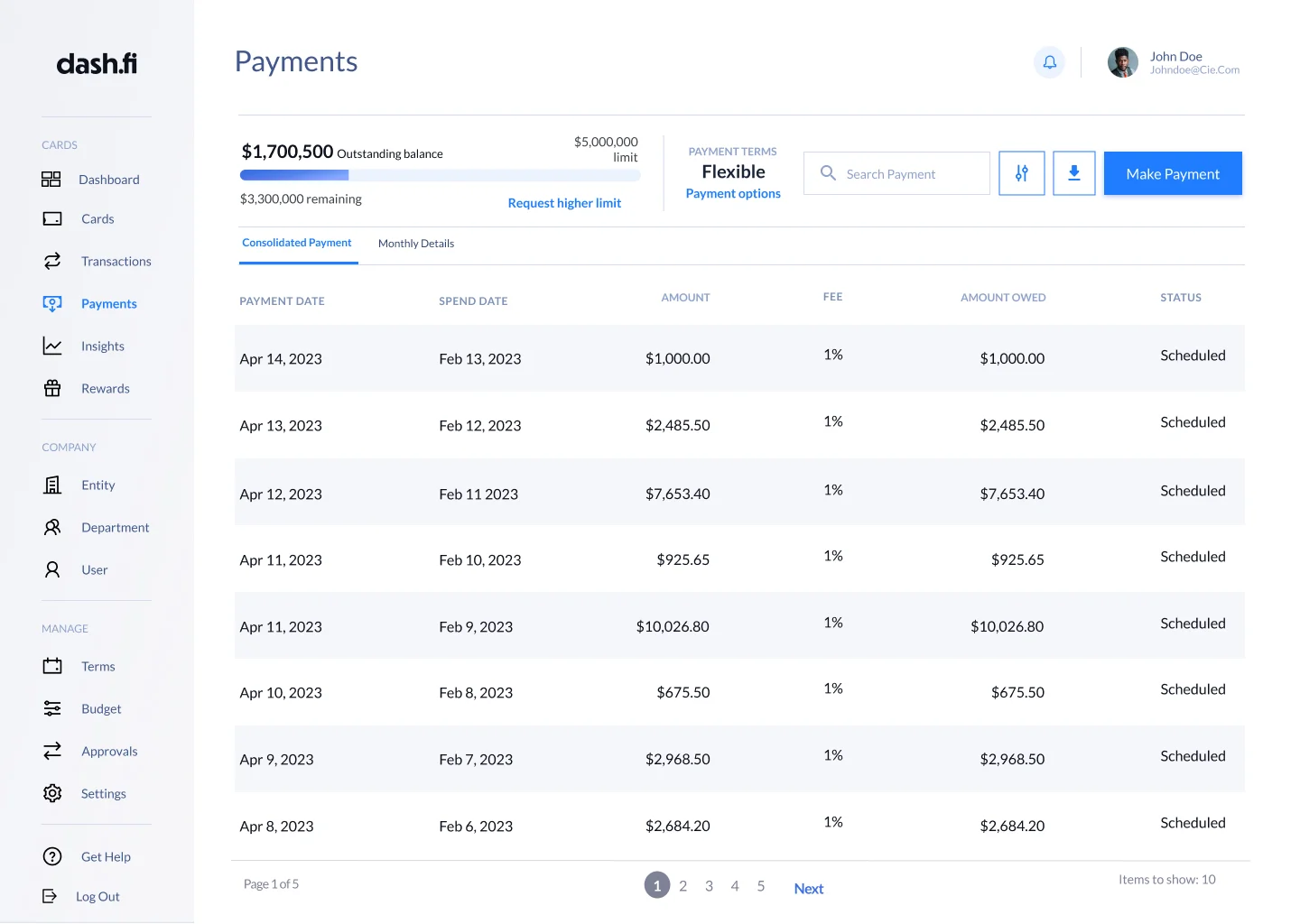
Task: Click the Log Out icon
Action: tap(50, 897)
